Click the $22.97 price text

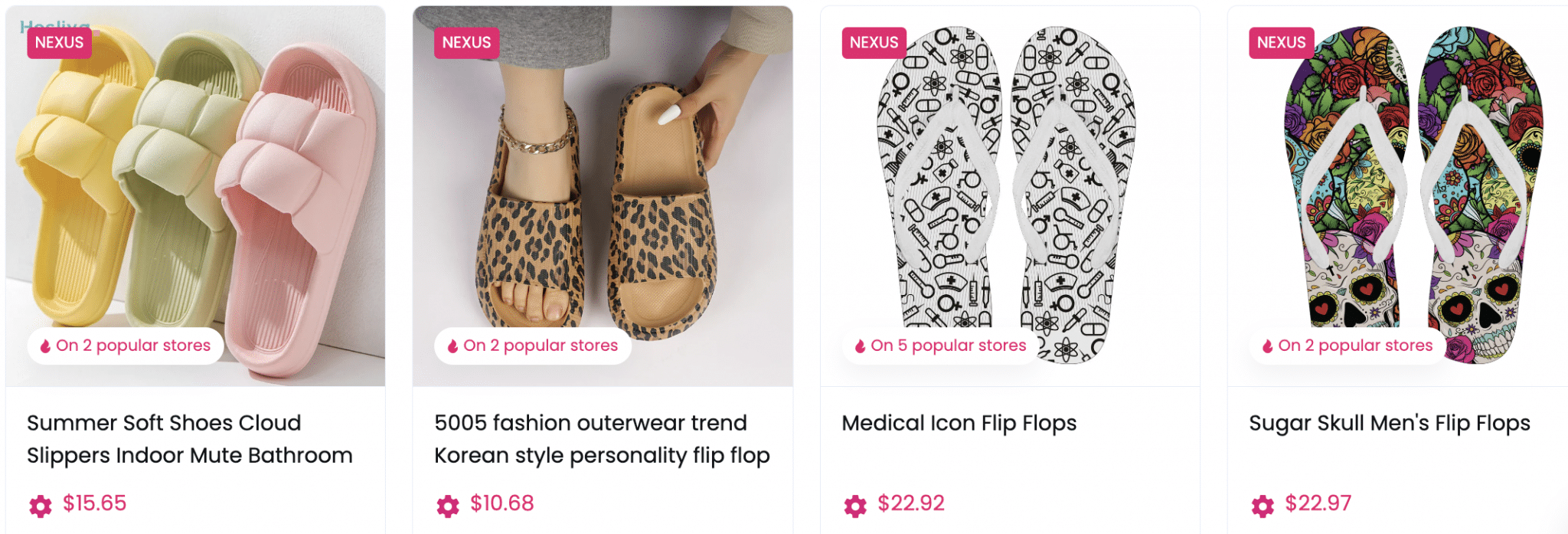pyautogui.click(x=1318, y=503)
